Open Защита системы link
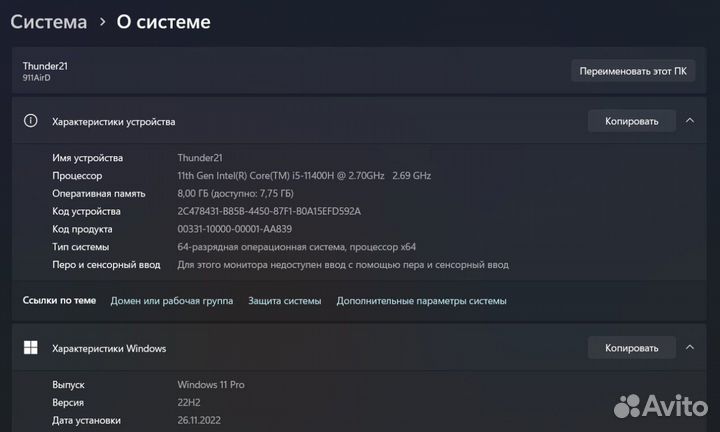The width and height of the screenshot is (720, 432). (285, 301)
